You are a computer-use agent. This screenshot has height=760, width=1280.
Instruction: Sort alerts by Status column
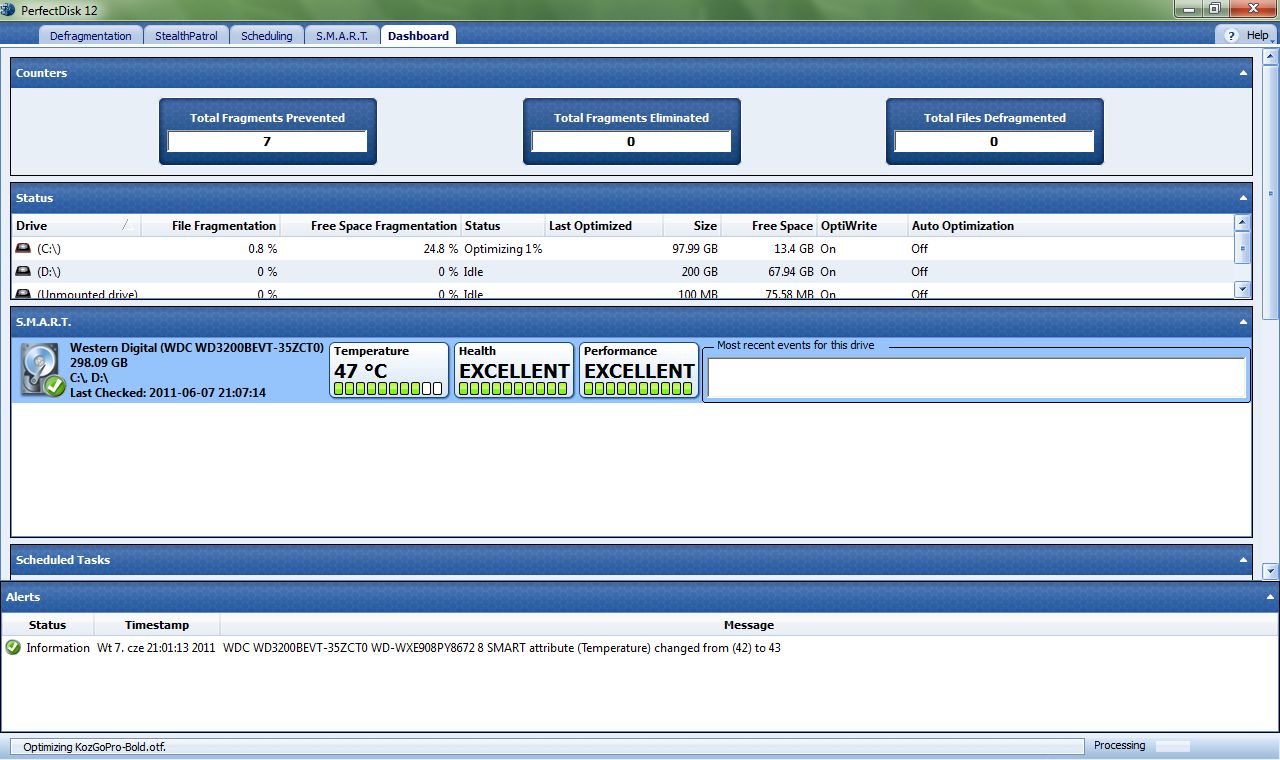(47, 625)
